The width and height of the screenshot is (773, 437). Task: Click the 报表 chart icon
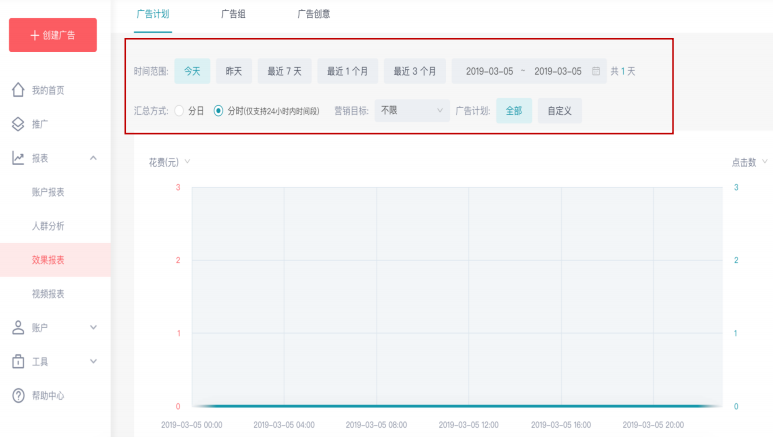coord(18,158)
